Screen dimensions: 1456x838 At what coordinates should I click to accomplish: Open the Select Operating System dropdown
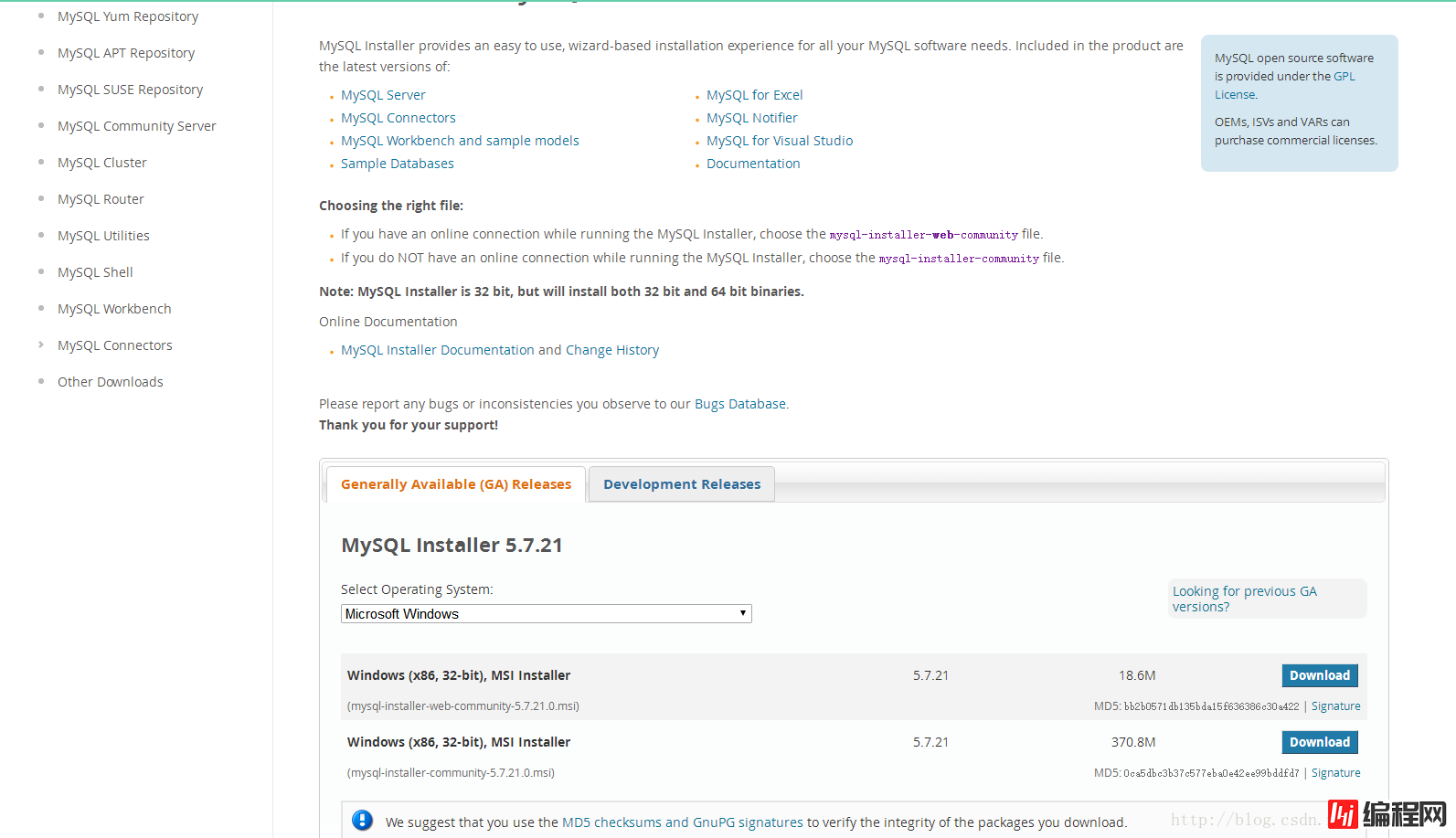click(547, 614)
